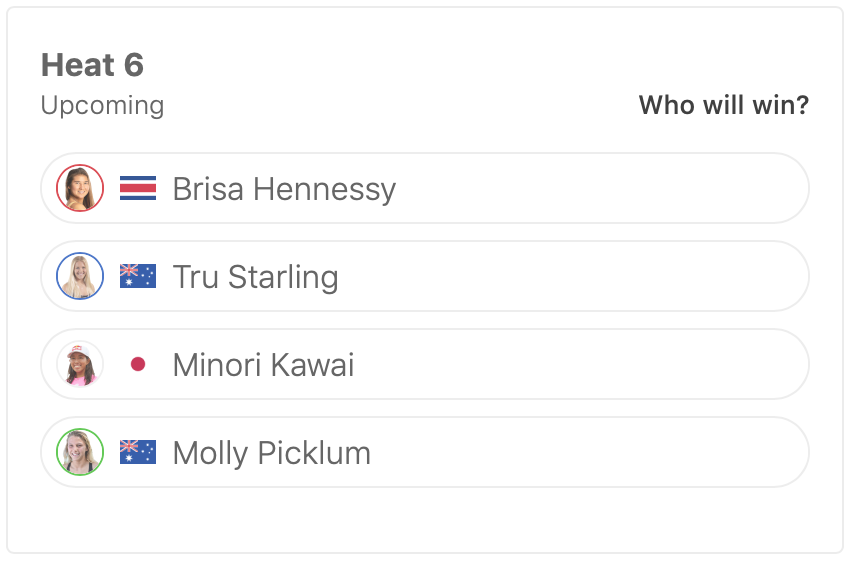Click Australian flag beside Tru Starling
The image size is (852, 562).
pos(138,276)
